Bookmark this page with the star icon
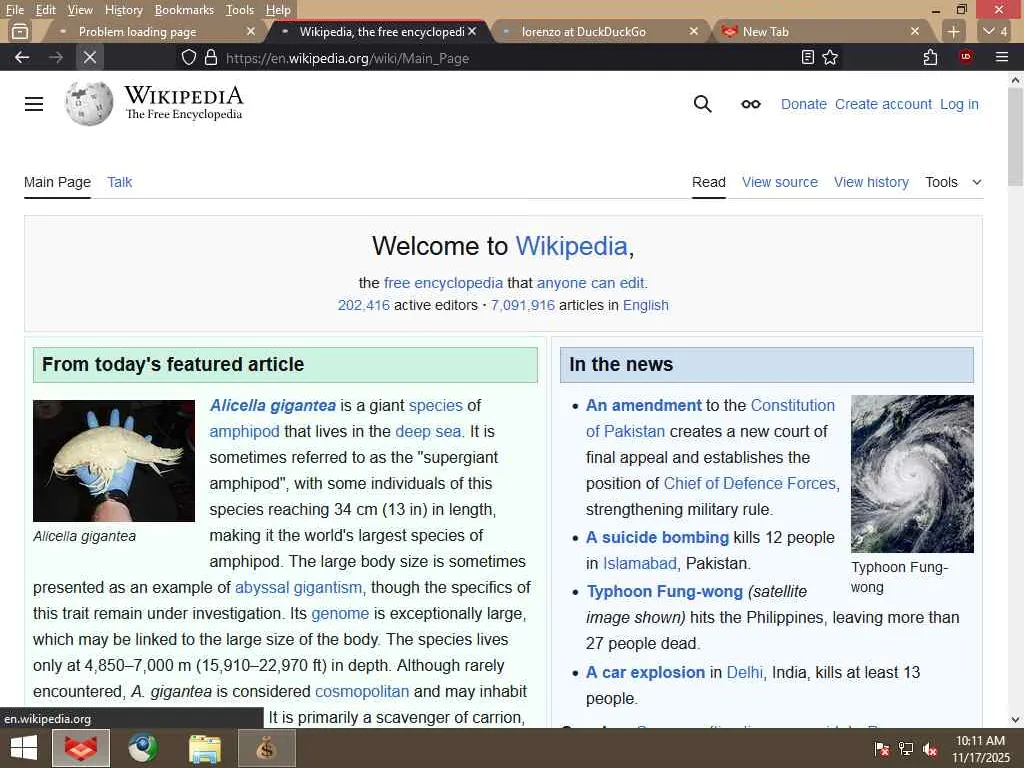This screenshot has width=1024, height=768. (830, 57)
